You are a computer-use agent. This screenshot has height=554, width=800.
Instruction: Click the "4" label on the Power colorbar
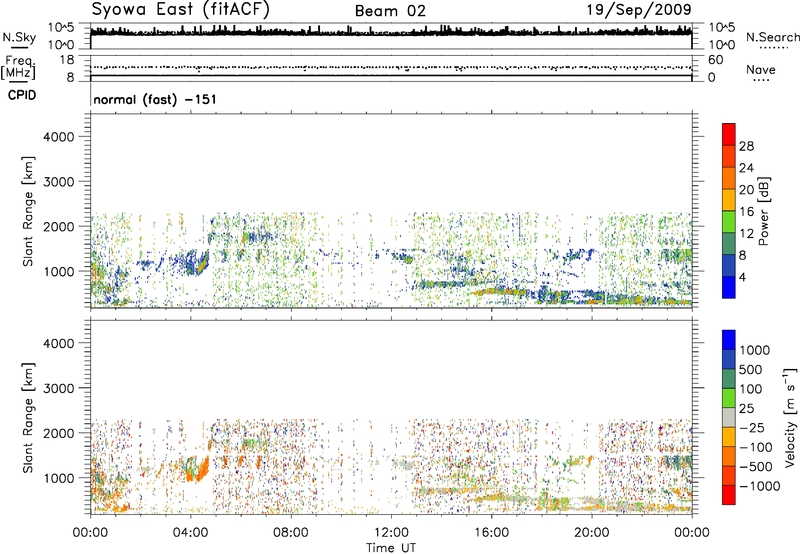point(743,277)
